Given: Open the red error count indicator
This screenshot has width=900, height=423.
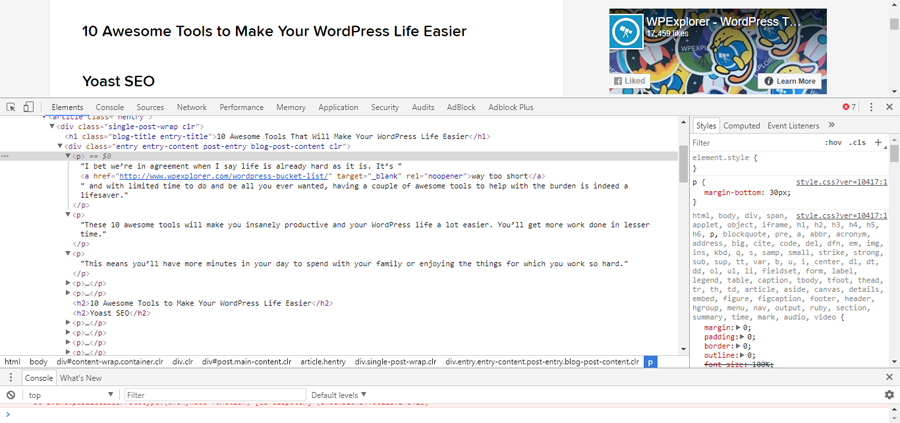Looking at the screenshot, I should (849, 107).
